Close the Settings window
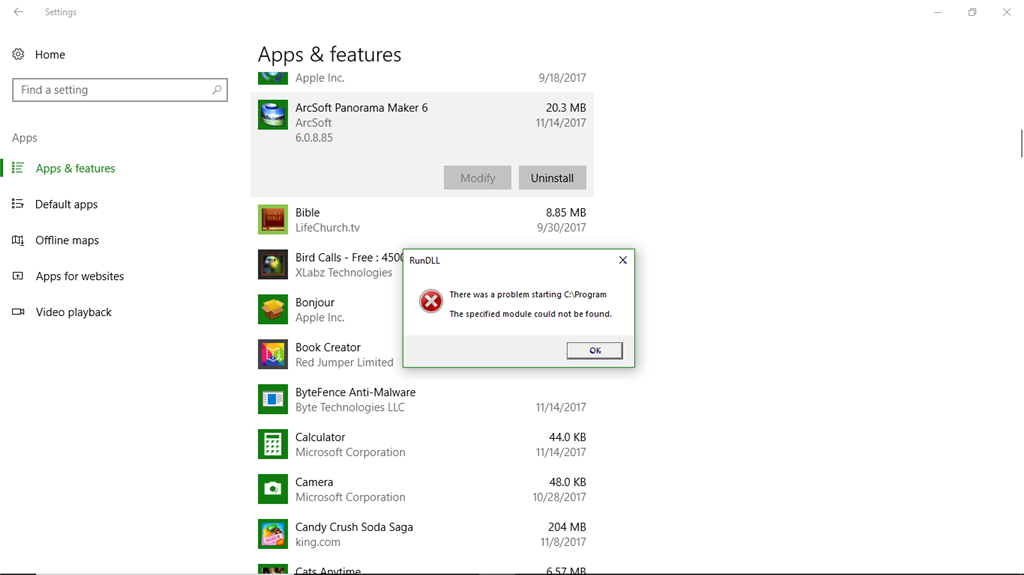1024x575 pixels. pos(1006,12)
